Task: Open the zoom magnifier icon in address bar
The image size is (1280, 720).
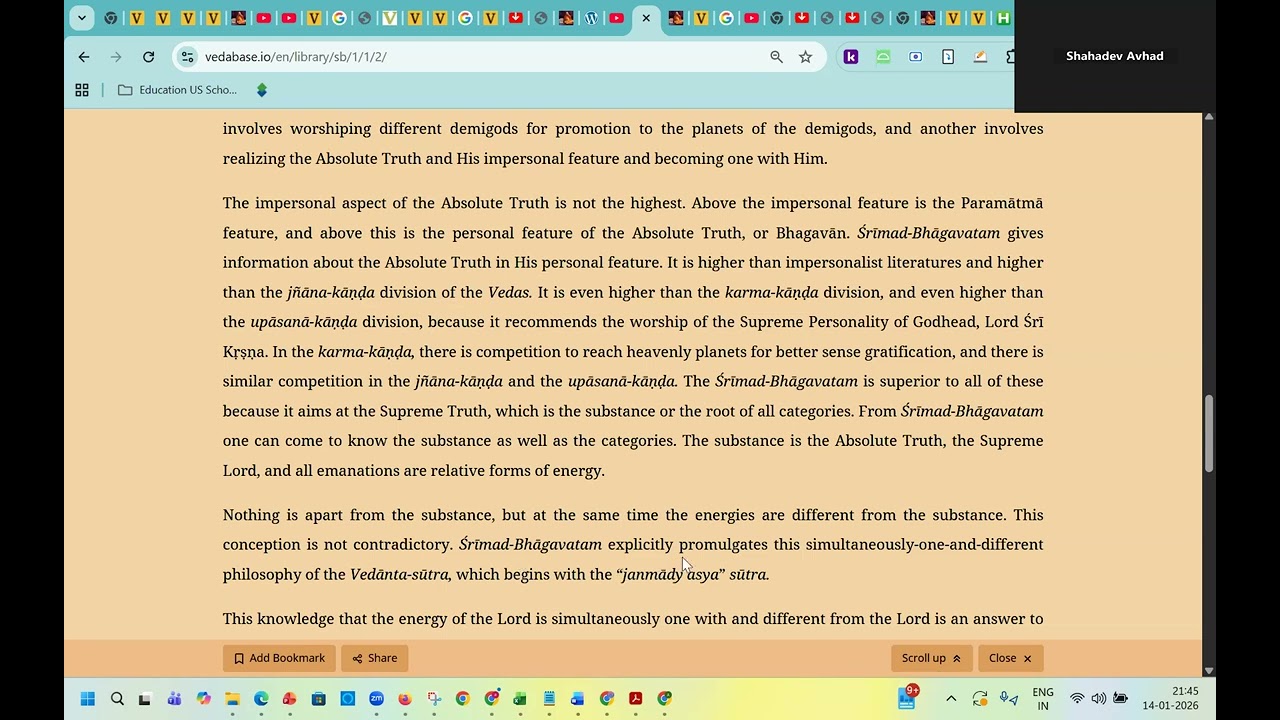Action: coord(776,57)
